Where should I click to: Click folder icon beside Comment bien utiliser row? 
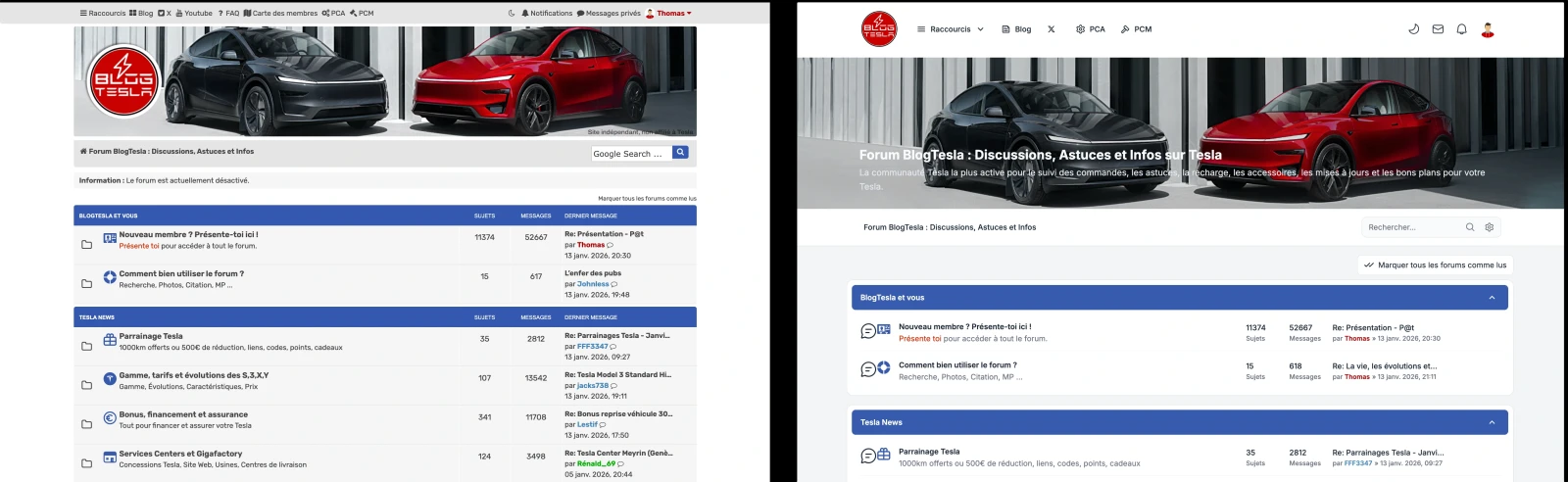pos(86,284)
